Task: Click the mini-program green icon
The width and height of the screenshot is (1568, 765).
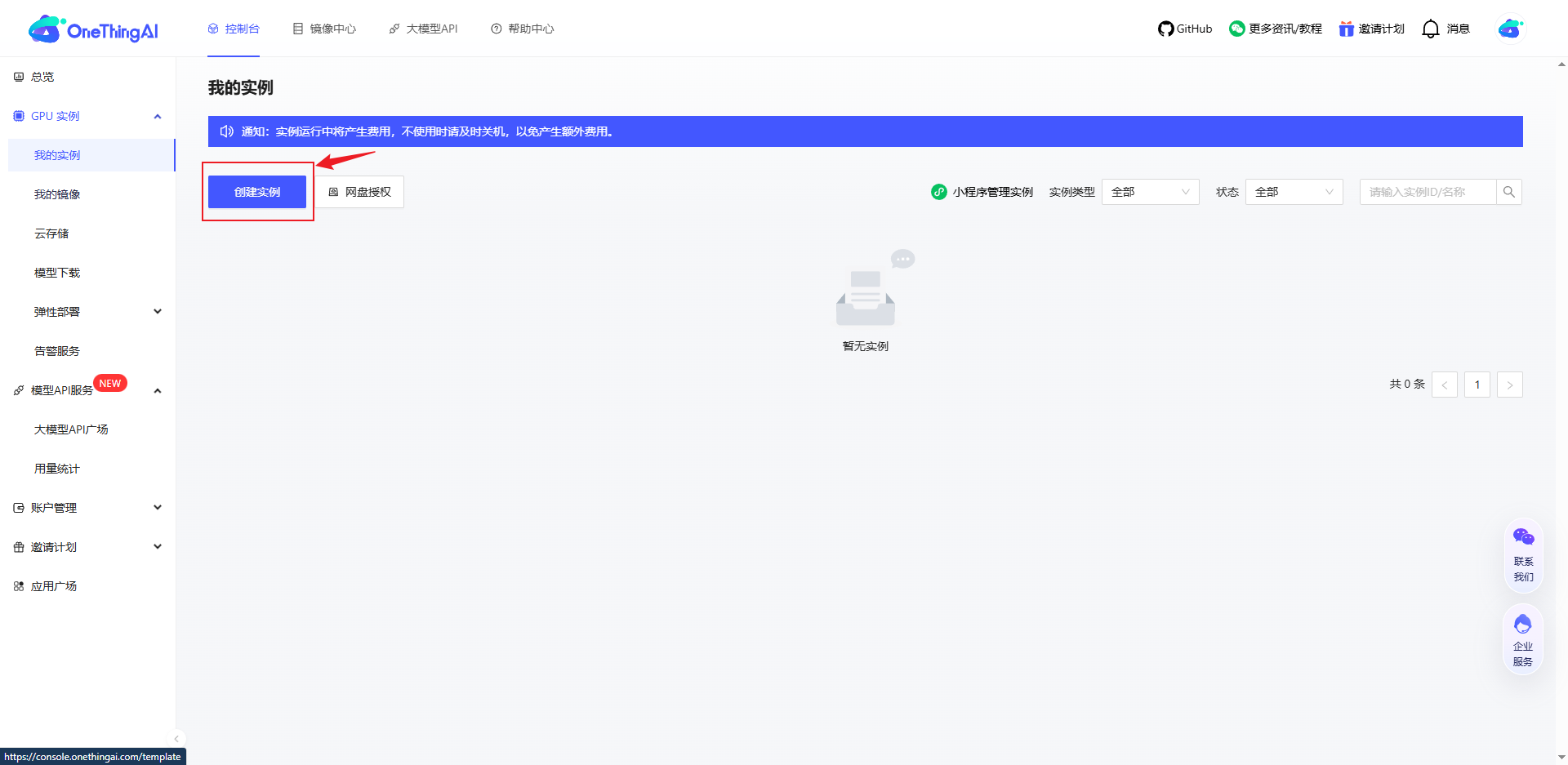Action: (939, 192)
